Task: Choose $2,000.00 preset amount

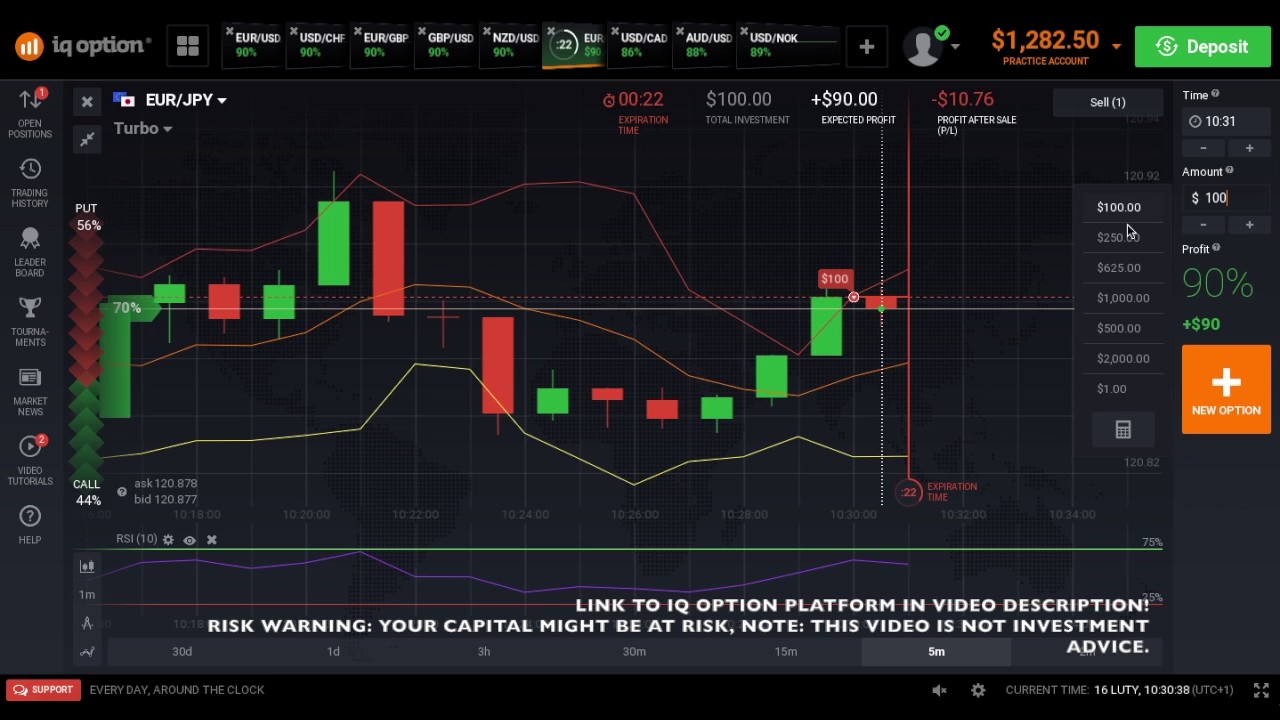Action: click(1122, 358)
